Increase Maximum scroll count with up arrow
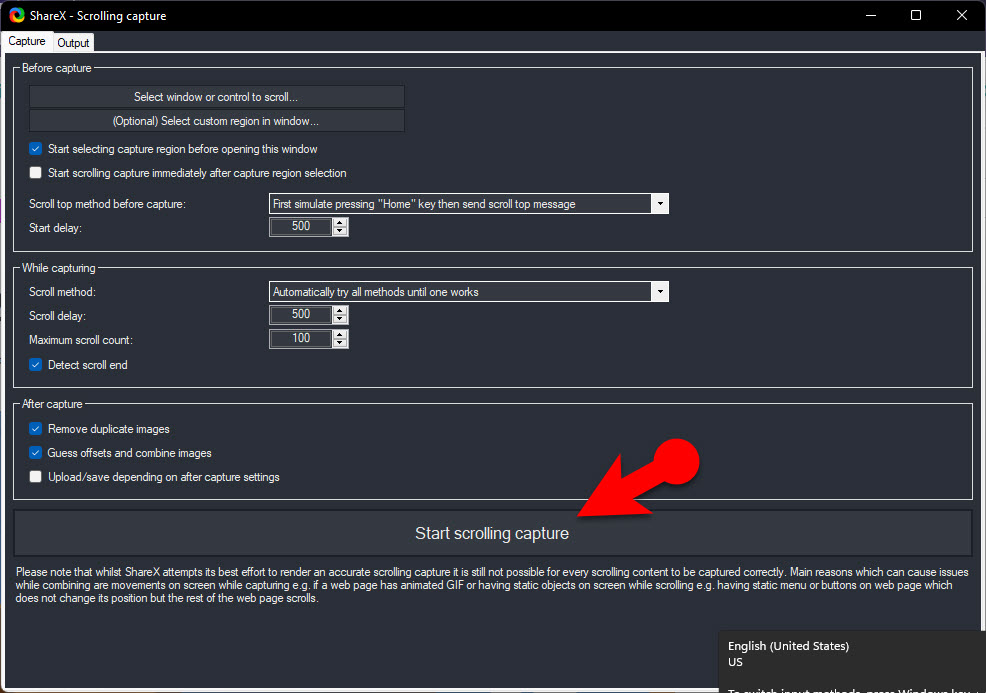 click(x=340, y=334)
